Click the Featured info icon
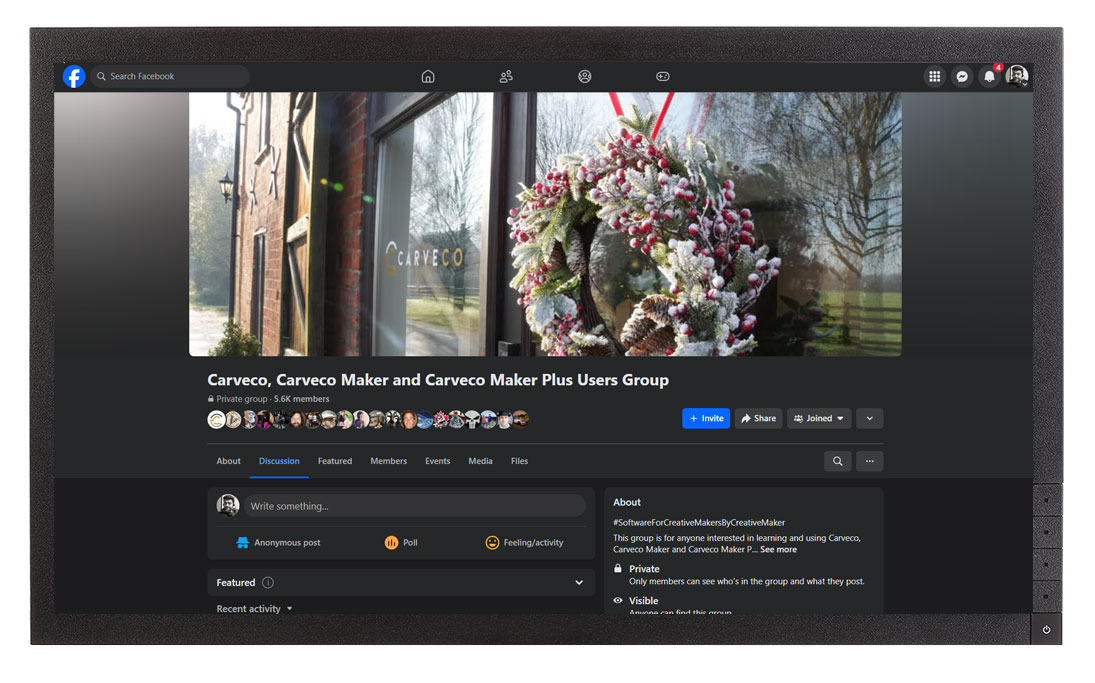The height and width of the screenshot is (683, 1095). 268,582
